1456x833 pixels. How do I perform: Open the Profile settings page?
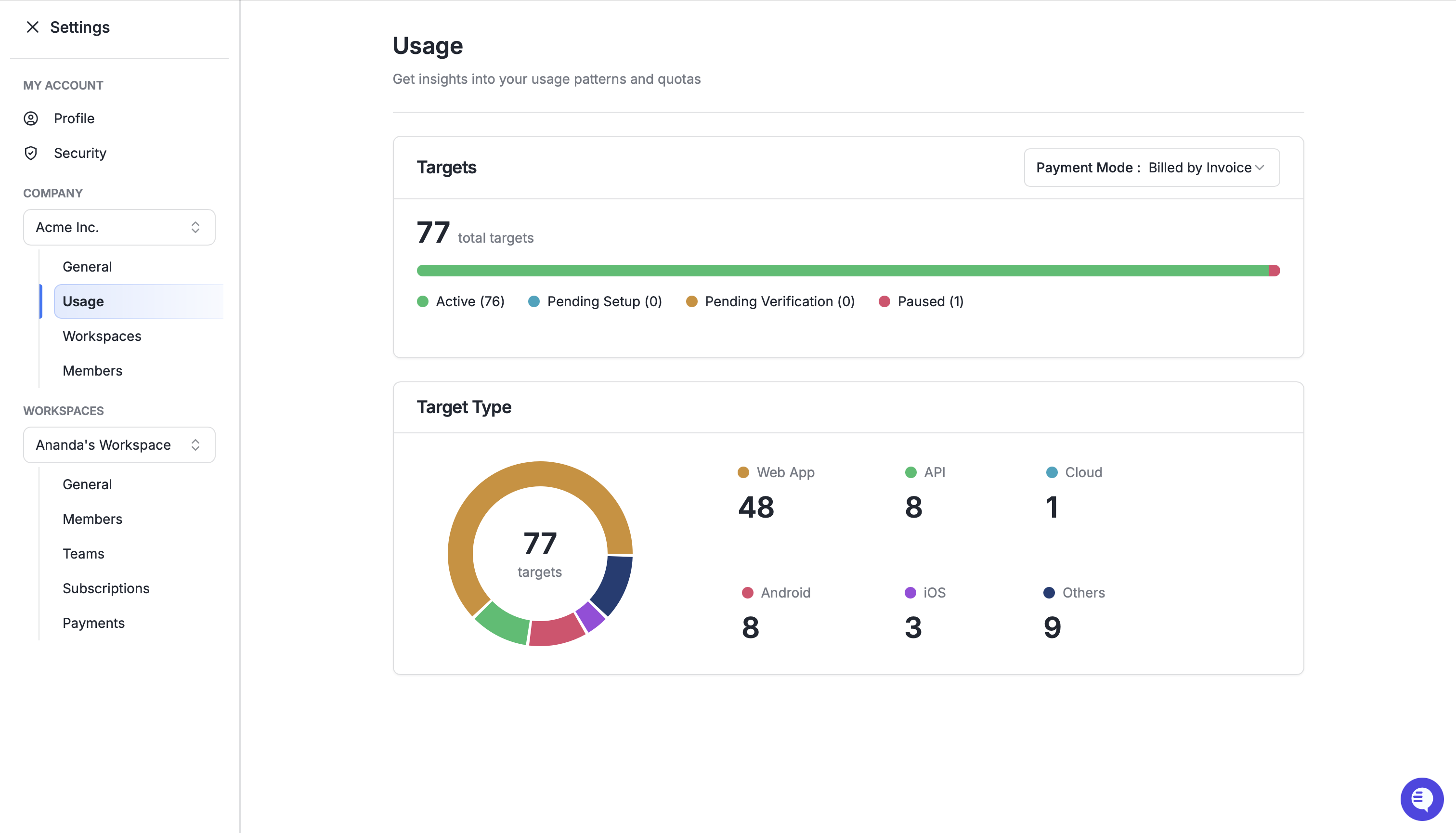coord(74,118)
